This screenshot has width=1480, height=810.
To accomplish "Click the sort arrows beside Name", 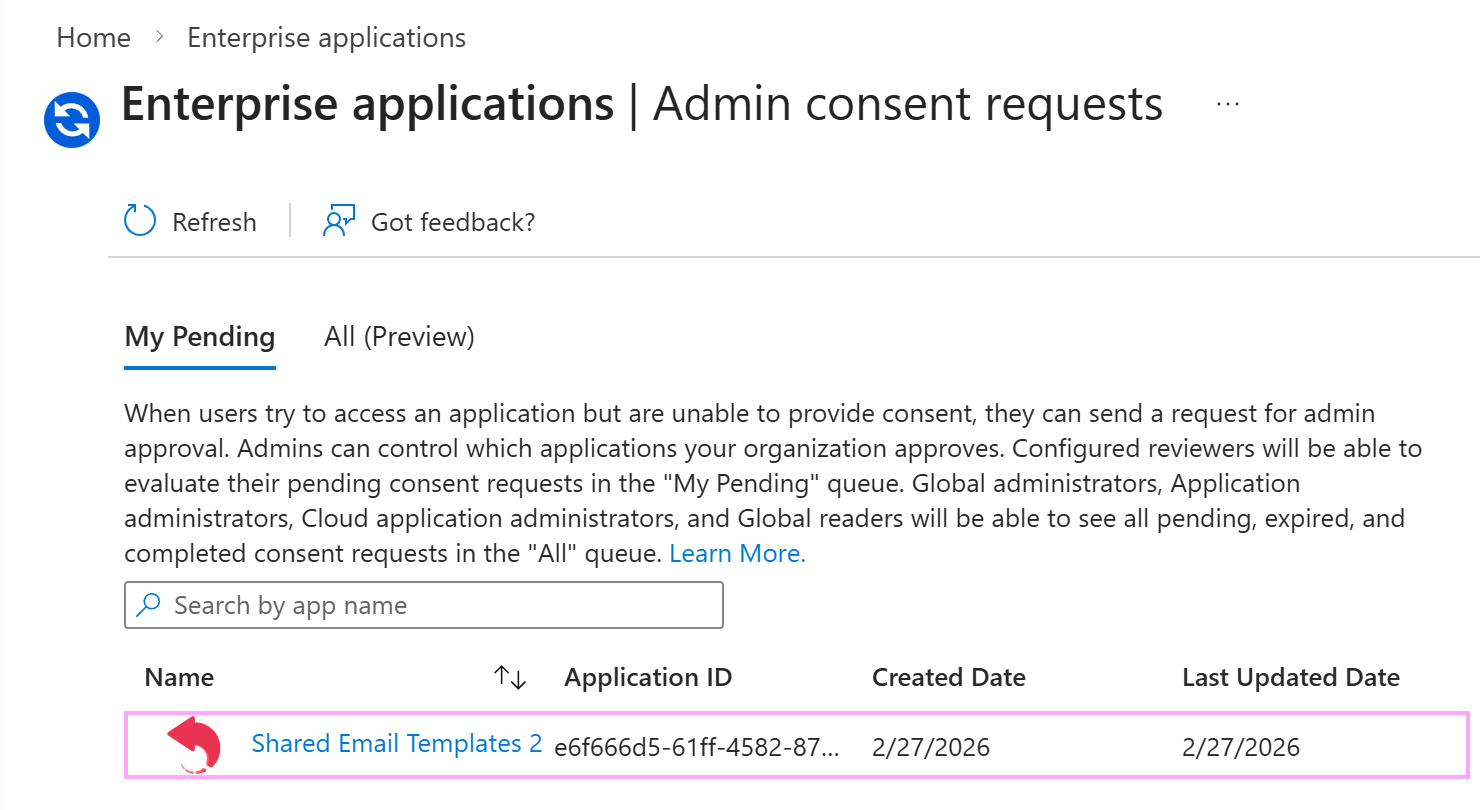I will point(508,677).
